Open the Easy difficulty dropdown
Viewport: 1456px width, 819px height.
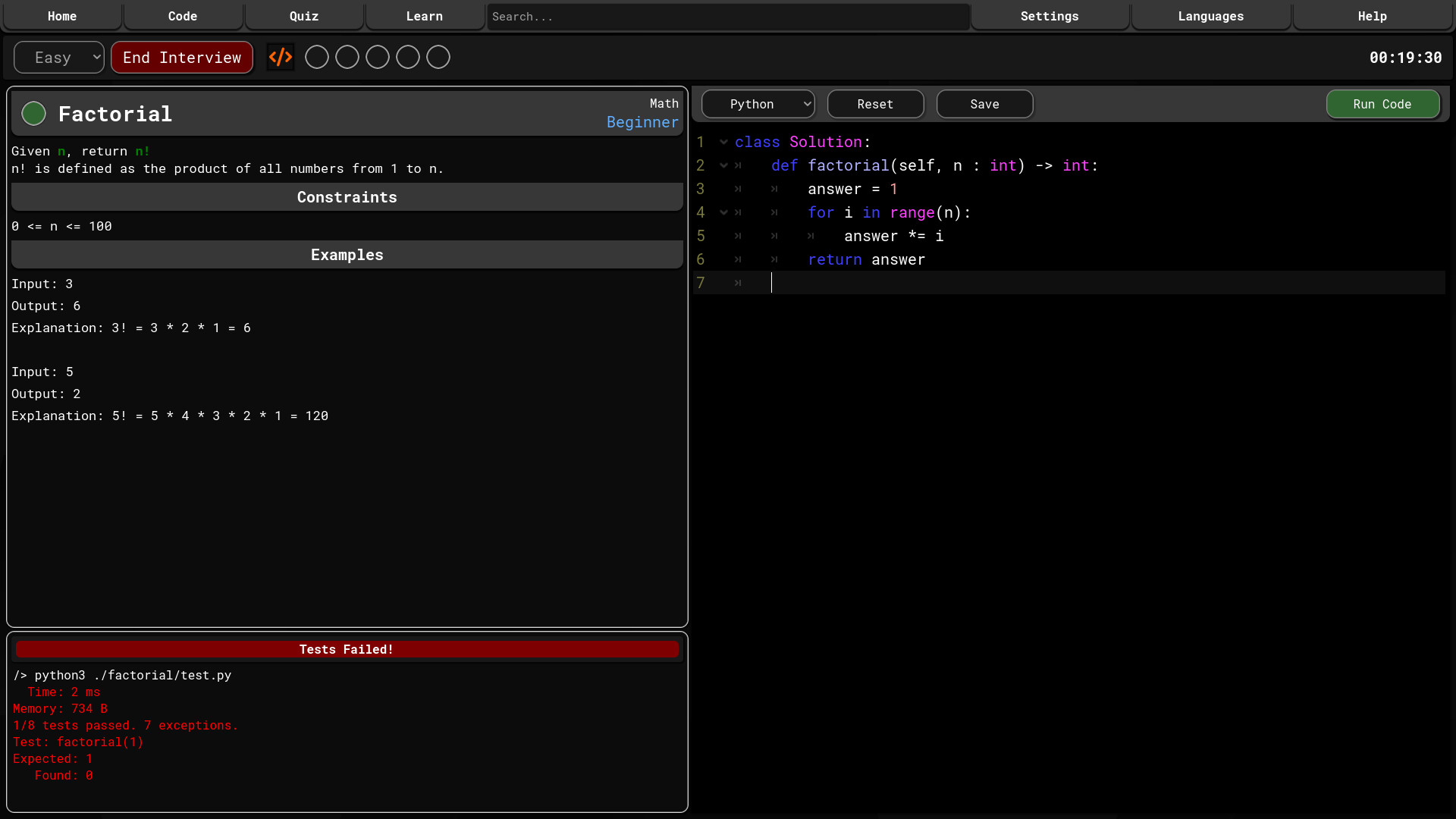point(58,57)
